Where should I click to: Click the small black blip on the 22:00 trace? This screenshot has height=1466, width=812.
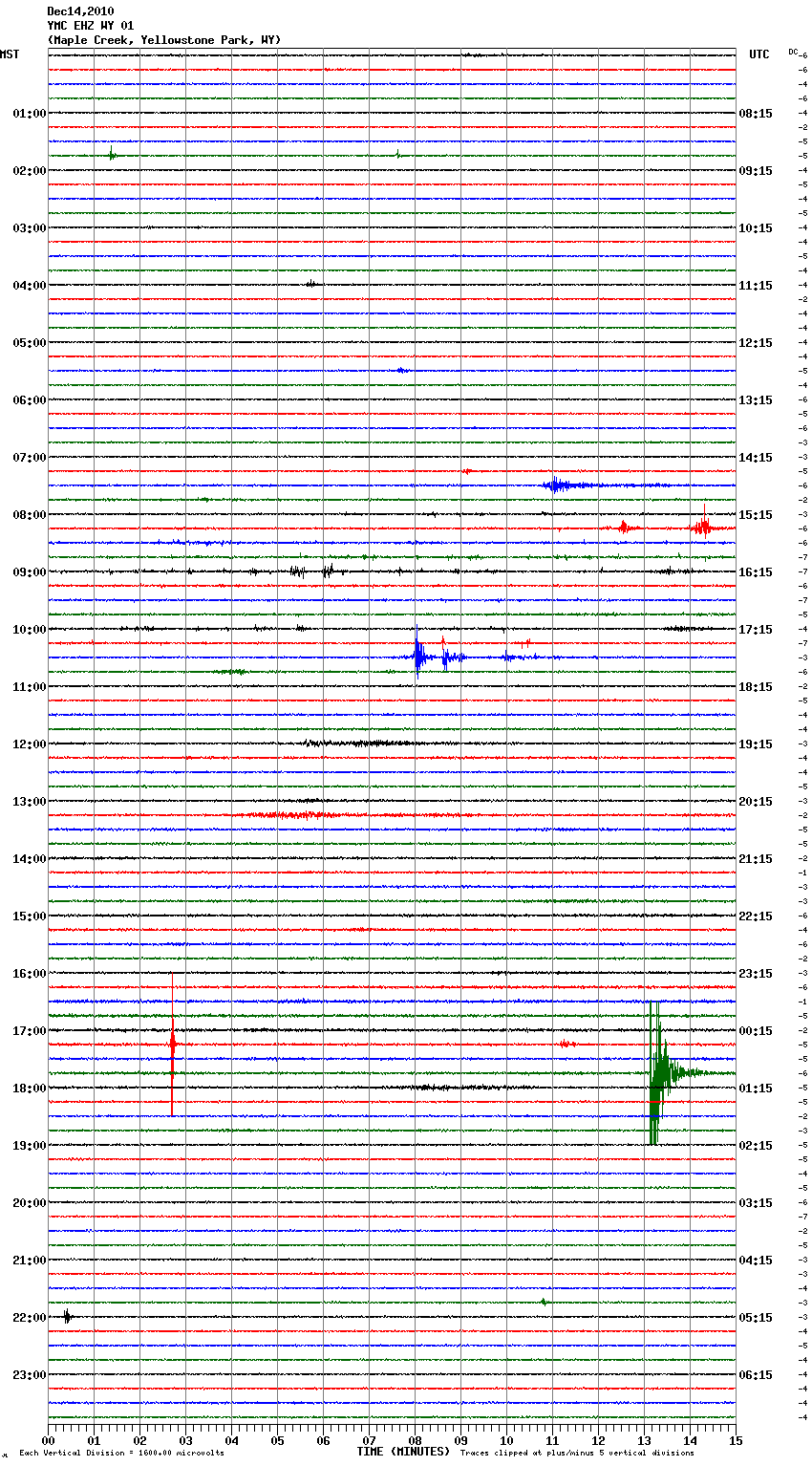tap(67, 1317)
